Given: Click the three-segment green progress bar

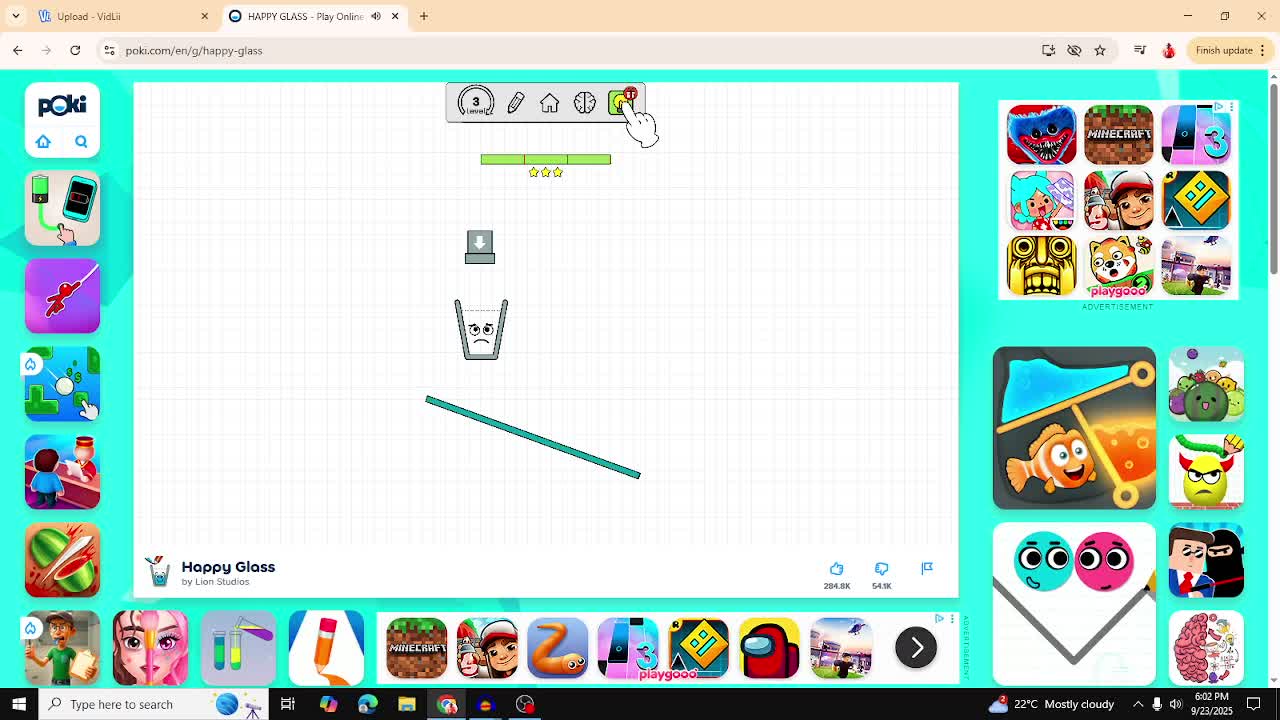Looking at the screenshot, I should [x=545, y=159].
